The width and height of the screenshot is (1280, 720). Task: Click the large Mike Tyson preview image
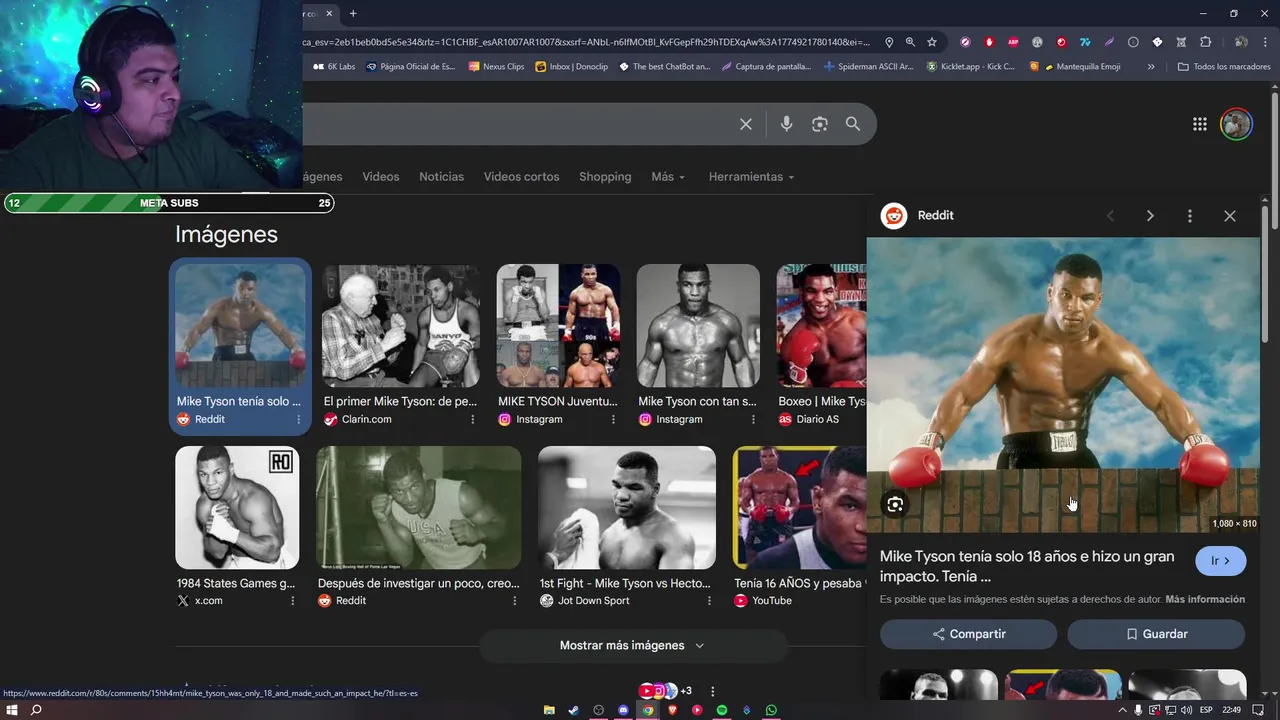click(1063, 385)
